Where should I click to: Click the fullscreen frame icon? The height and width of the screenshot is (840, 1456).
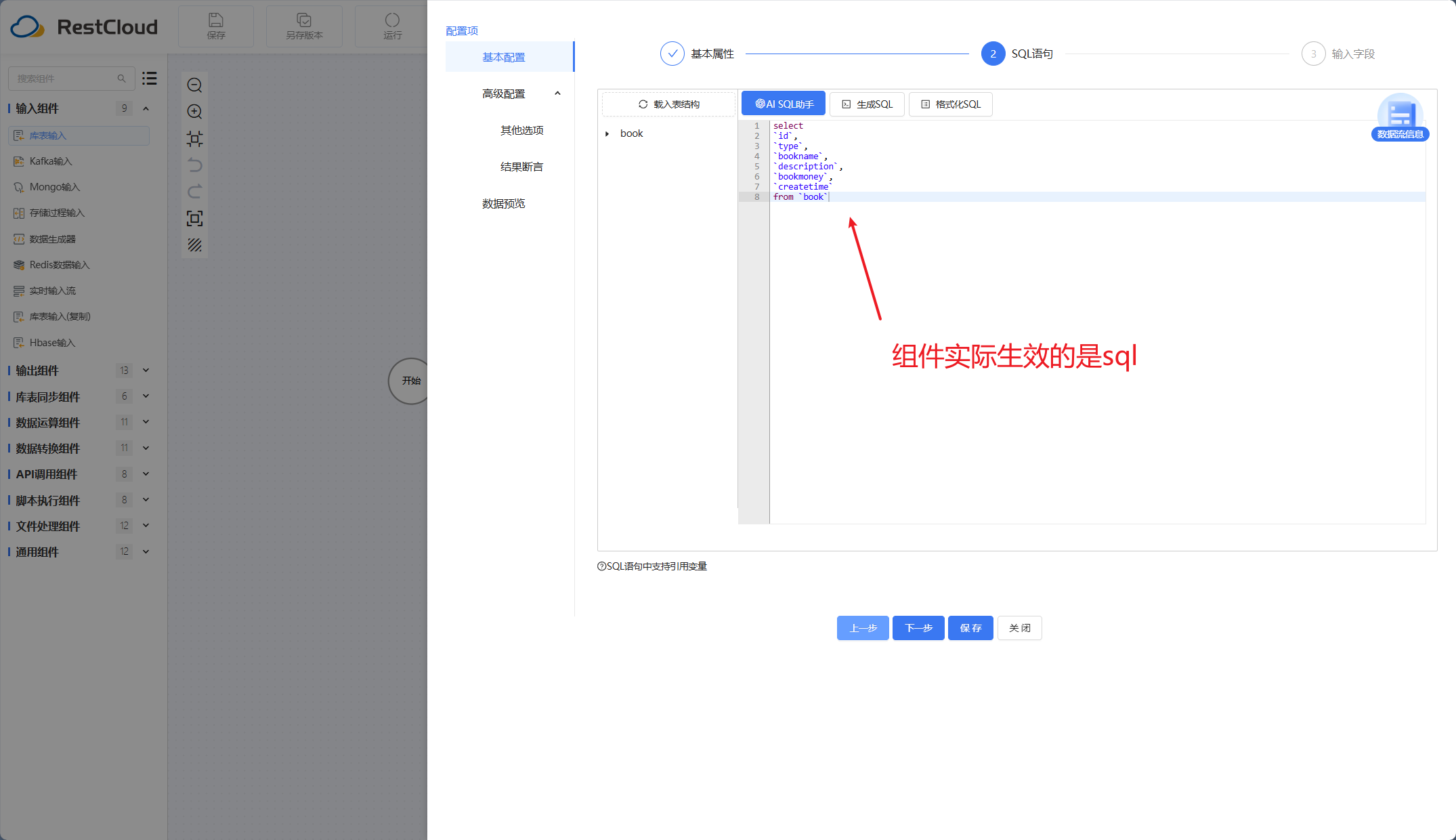click(x=194, y=218)
